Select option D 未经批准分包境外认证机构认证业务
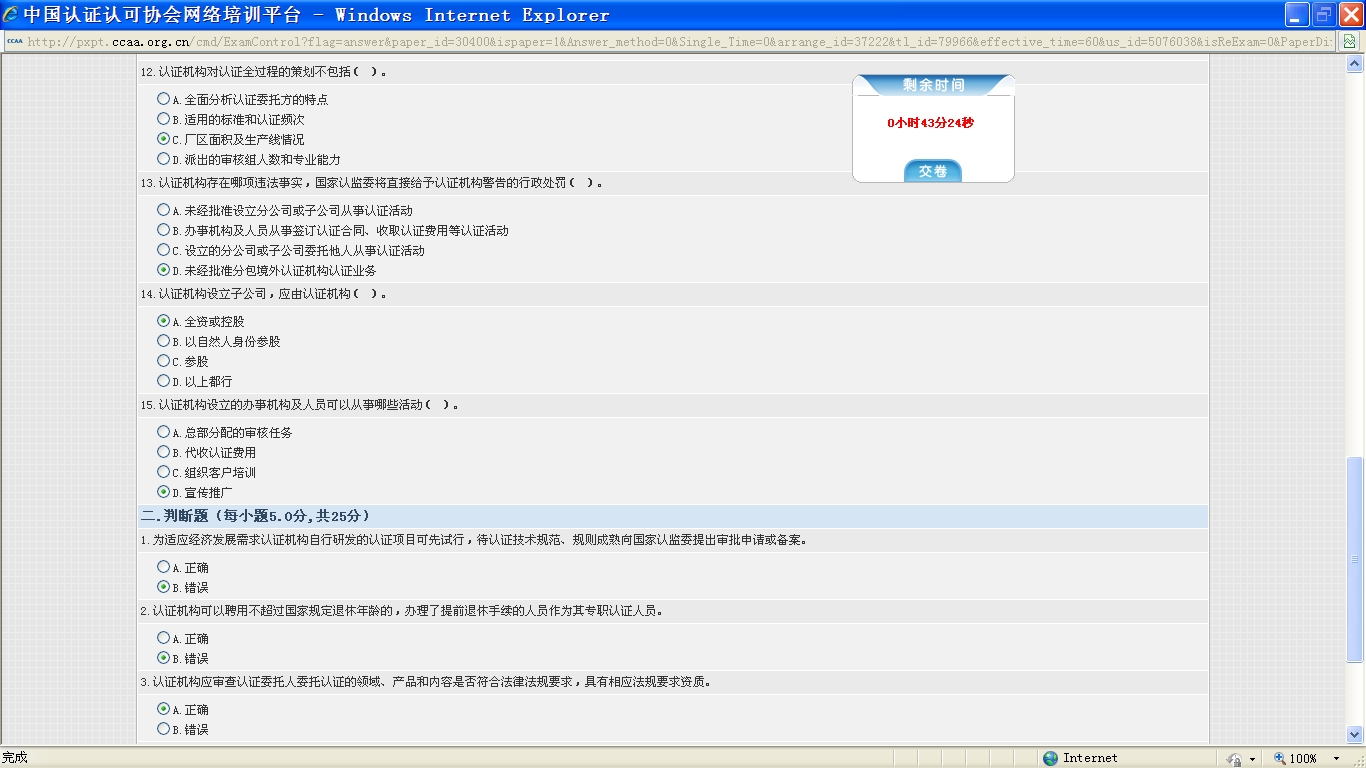The image size is (1366, 768). tap(163, 270)
